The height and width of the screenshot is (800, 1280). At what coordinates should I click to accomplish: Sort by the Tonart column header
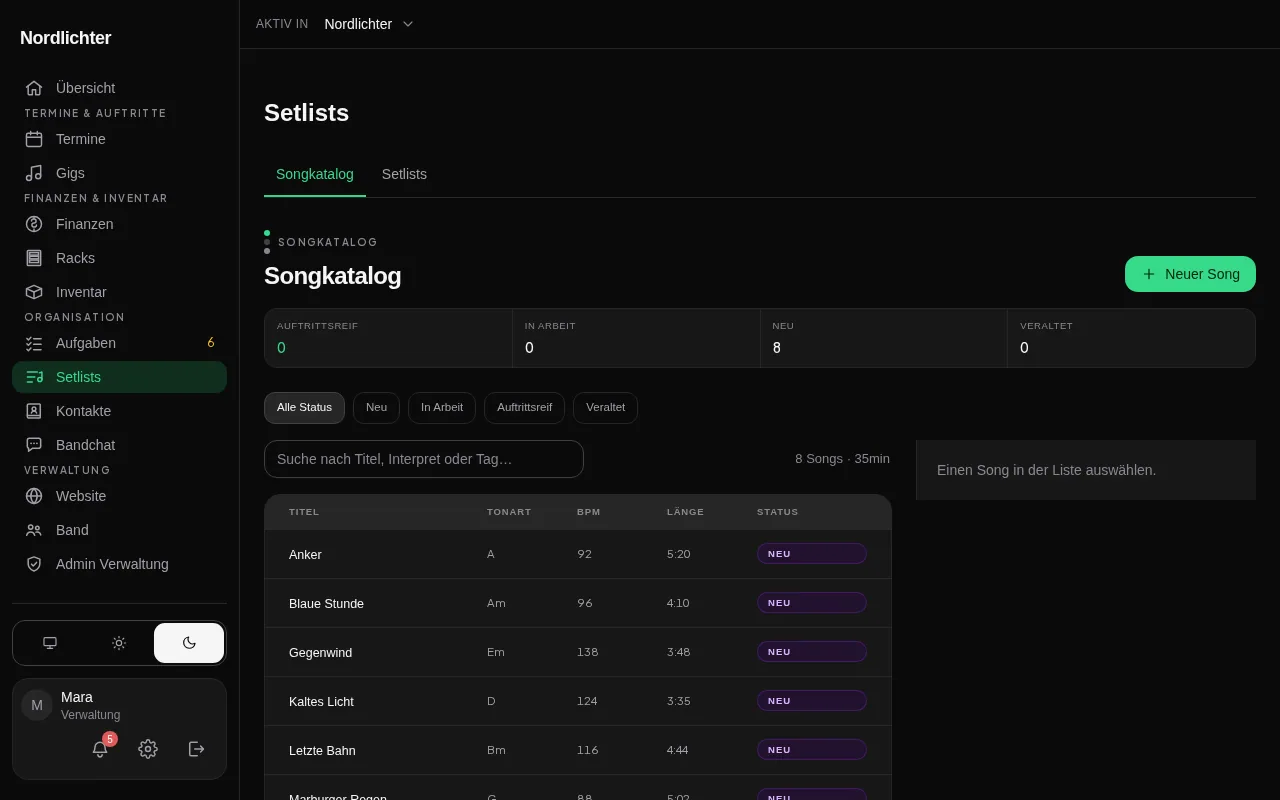pyautogui.click(x=509, y=512)
